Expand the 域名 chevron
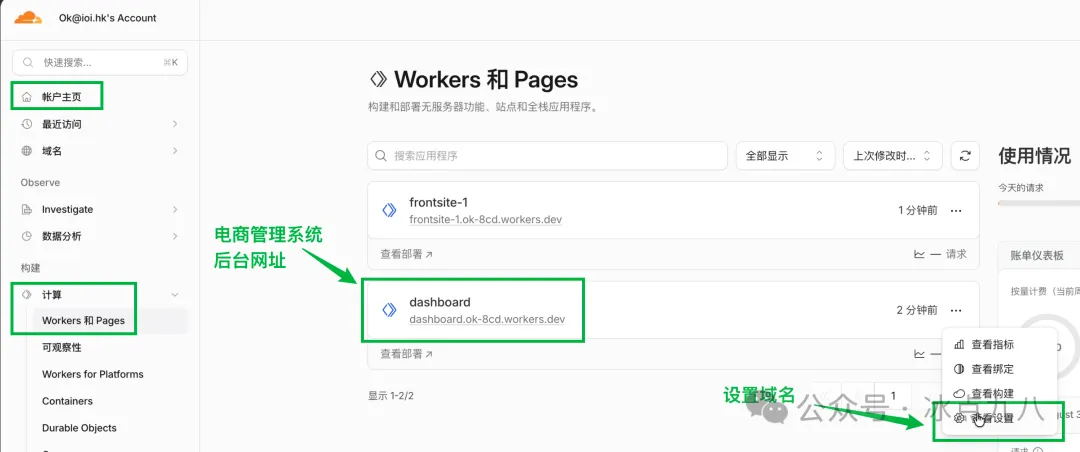Viewport: 1080px width, 452px height. coord(175,151)
